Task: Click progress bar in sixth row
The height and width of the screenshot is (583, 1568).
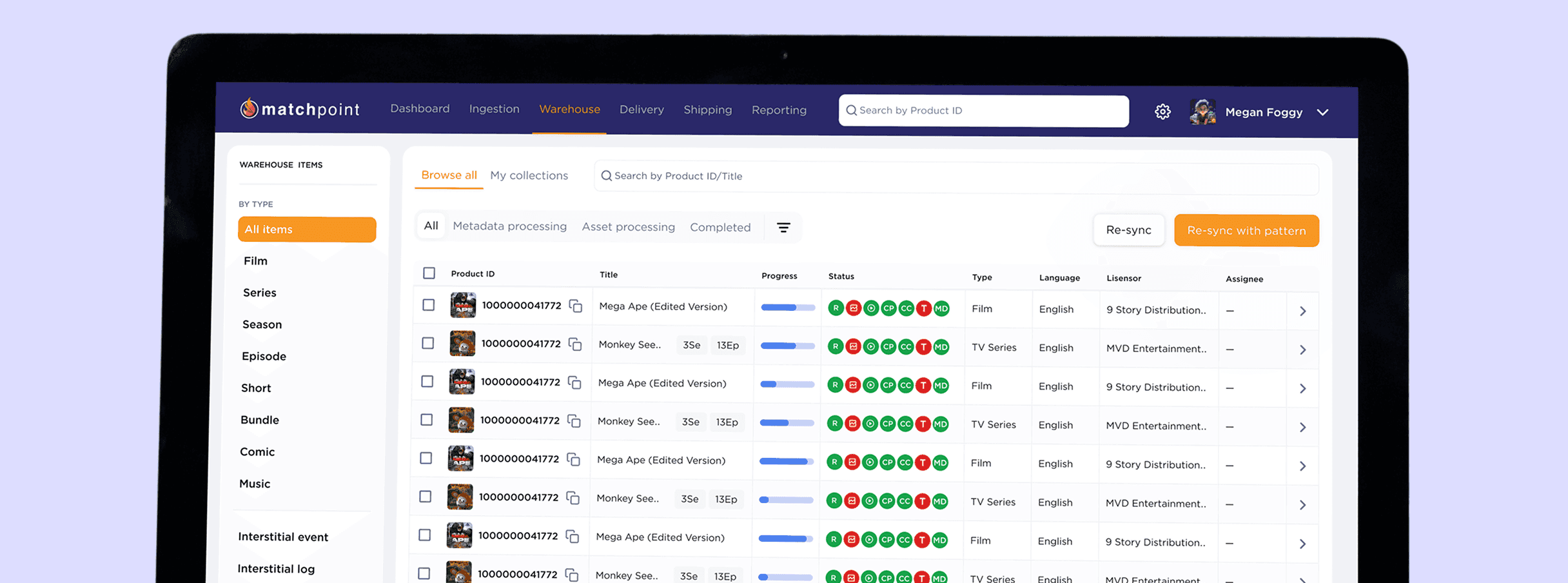Action: 786,500
